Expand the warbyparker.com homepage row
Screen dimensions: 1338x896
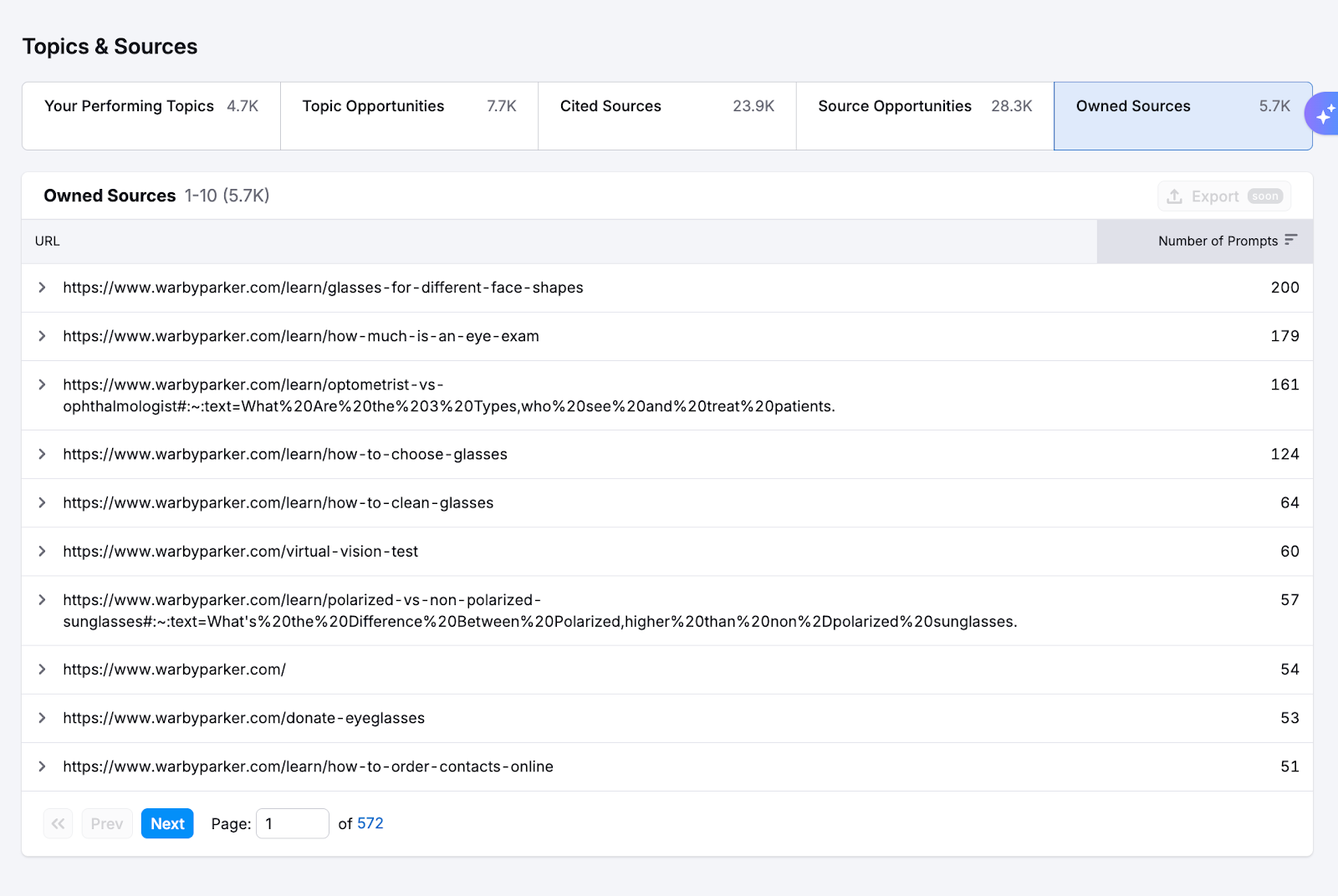click(42, 669)
